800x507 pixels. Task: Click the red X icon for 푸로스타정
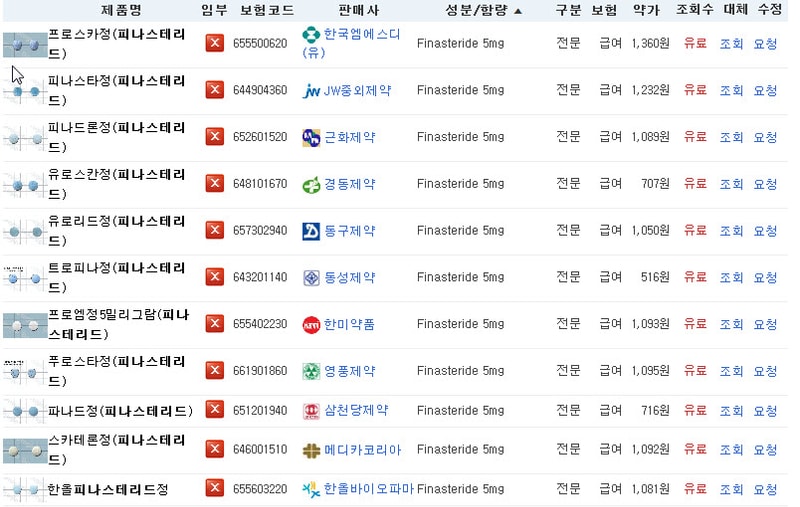coord(214,371)
